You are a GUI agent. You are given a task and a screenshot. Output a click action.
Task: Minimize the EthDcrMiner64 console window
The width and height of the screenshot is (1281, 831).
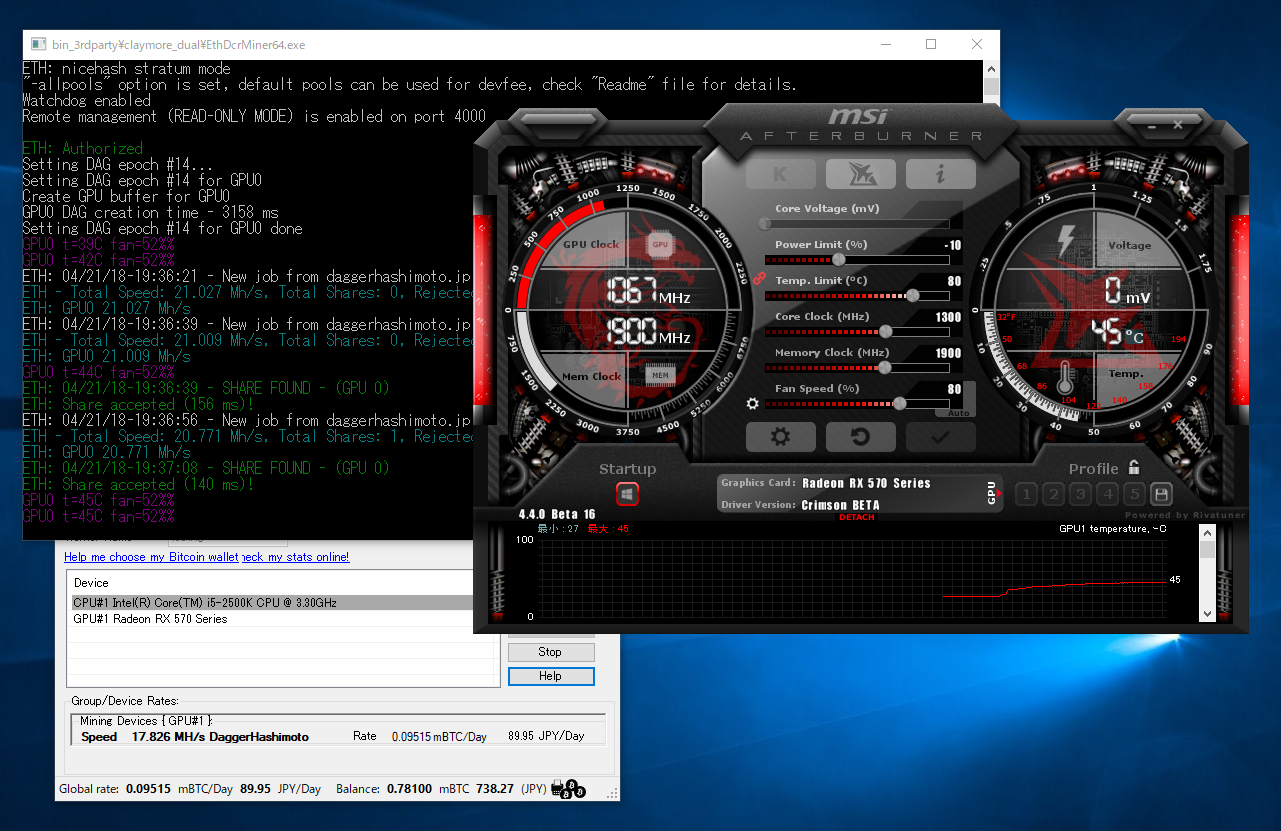pos(885,44)
